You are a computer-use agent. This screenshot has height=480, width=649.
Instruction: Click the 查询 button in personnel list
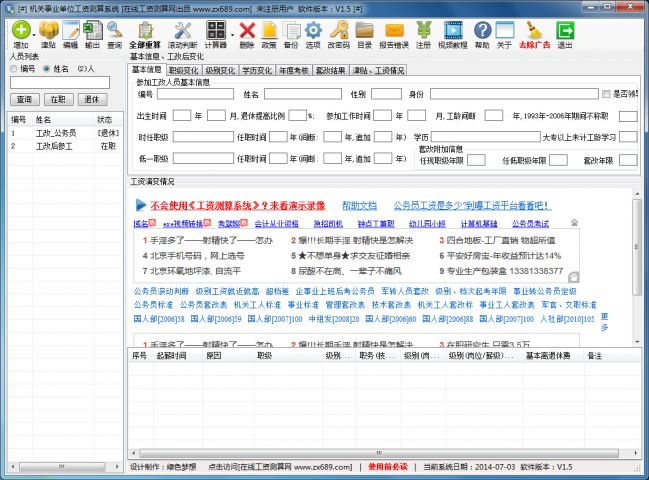[x=25, y=99]
